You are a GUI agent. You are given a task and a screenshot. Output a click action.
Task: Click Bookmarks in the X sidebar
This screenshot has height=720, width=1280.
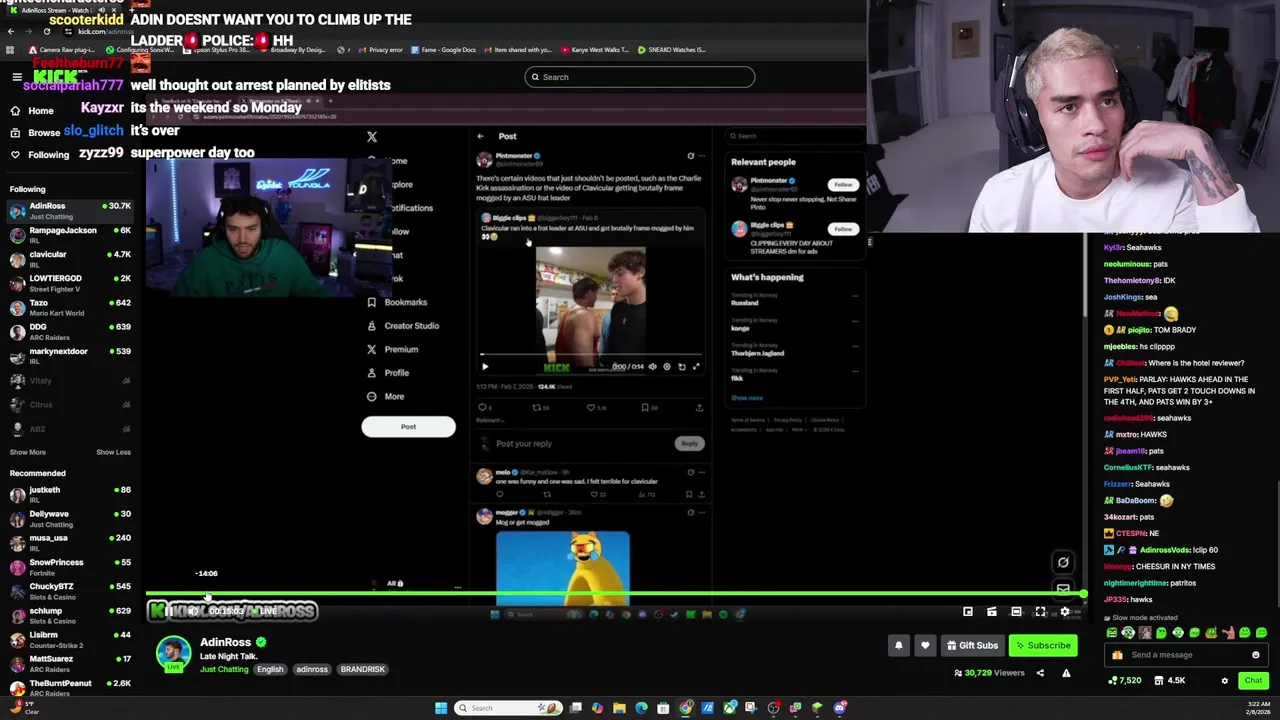tap(396, 302)
